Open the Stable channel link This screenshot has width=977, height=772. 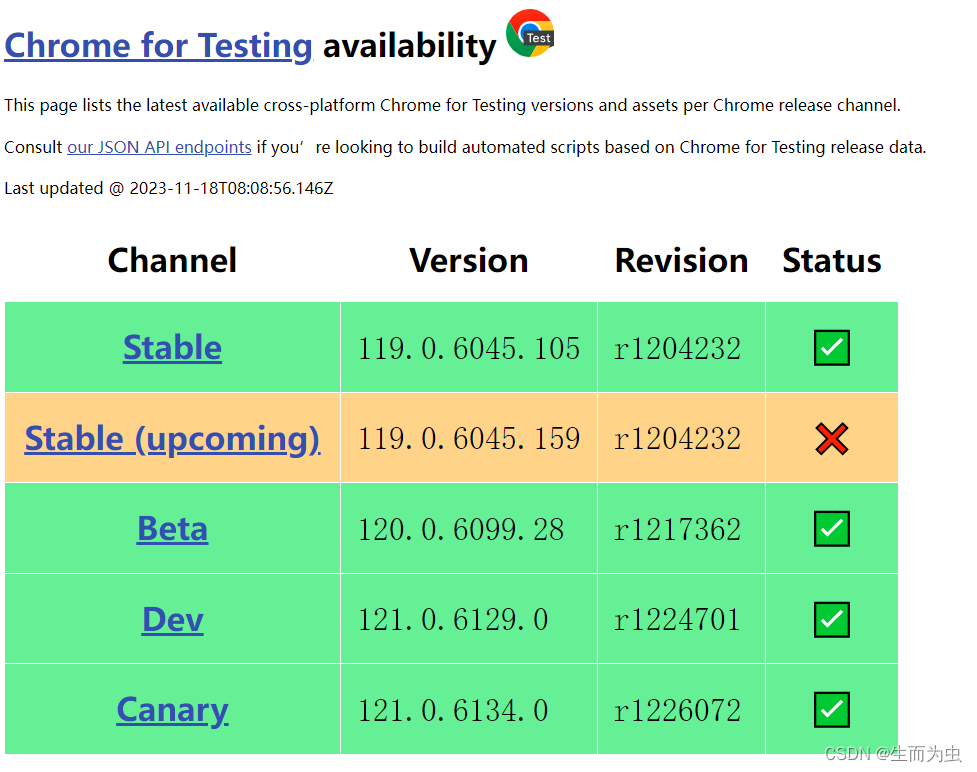pos(173,348)
